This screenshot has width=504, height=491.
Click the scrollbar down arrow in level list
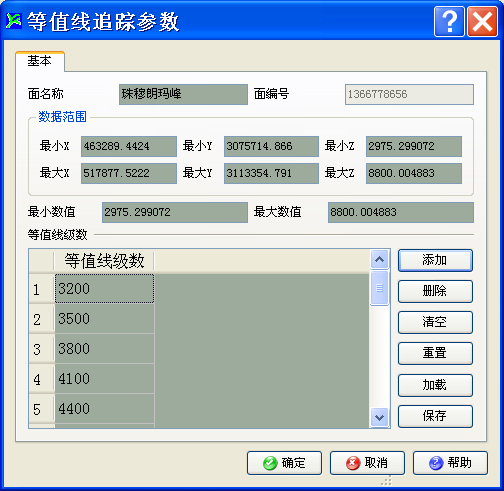380,417
